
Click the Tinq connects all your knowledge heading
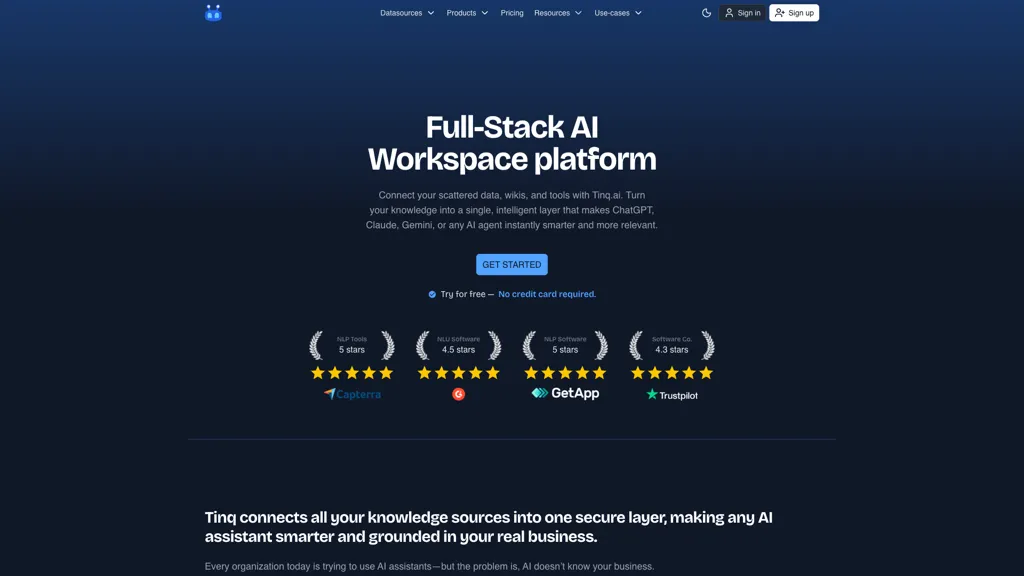(x=488, y=527)
